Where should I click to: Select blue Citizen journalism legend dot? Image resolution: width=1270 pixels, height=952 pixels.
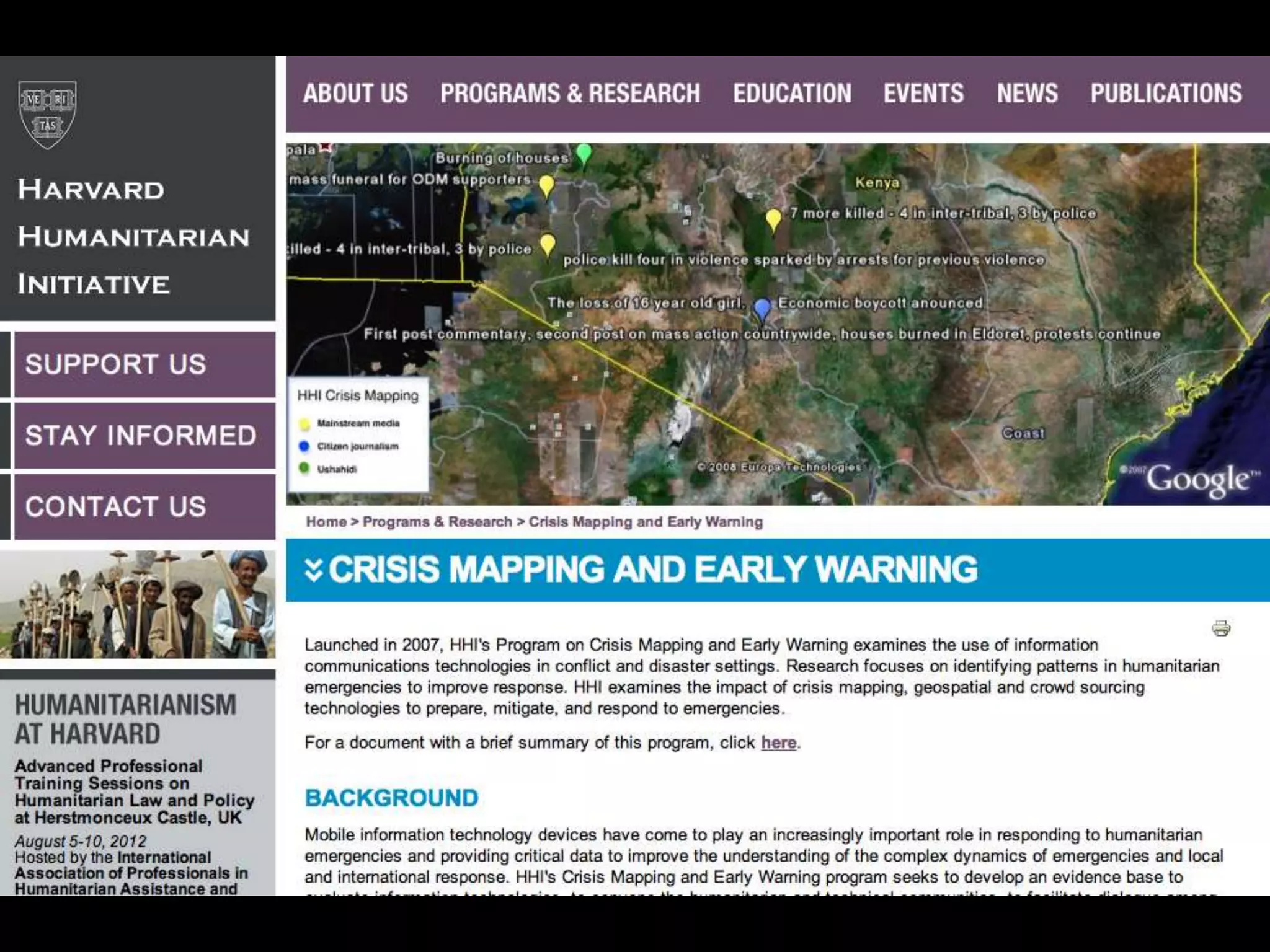pos(304,446)
